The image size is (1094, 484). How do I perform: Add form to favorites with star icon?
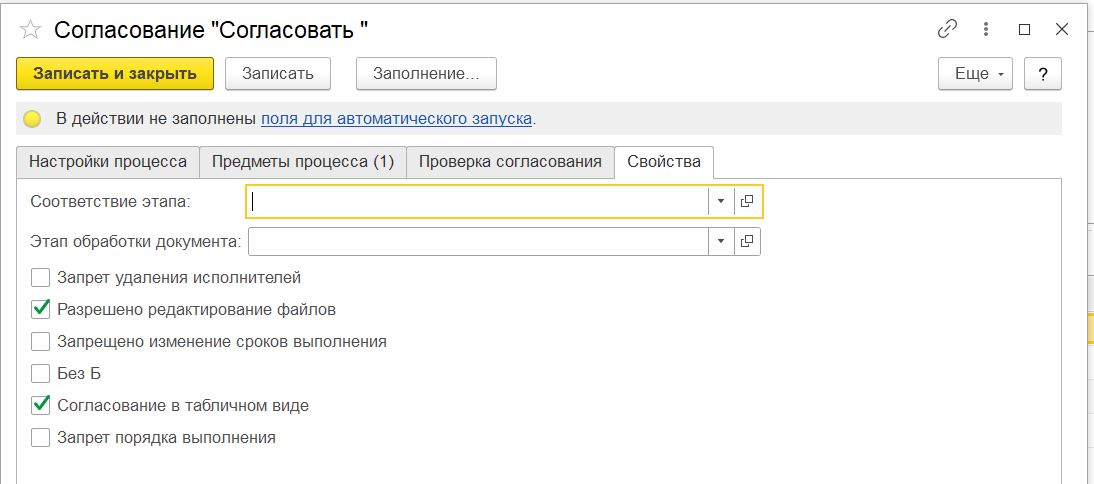[30, 30]
